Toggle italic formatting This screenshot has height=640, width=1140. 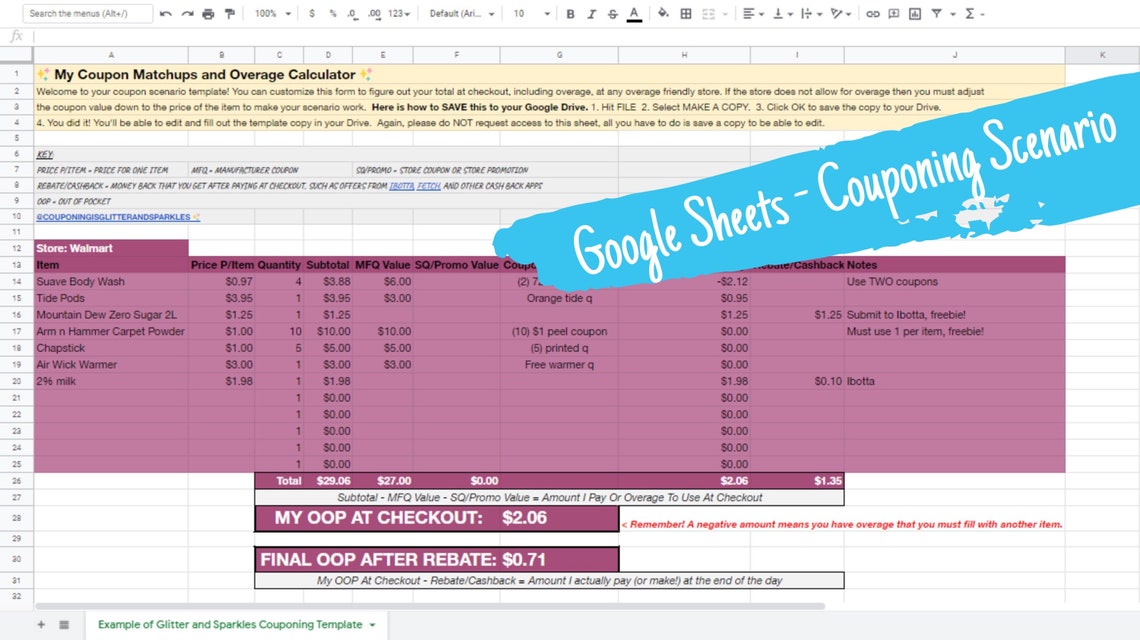pyautogui.click(x=590, y=13)
